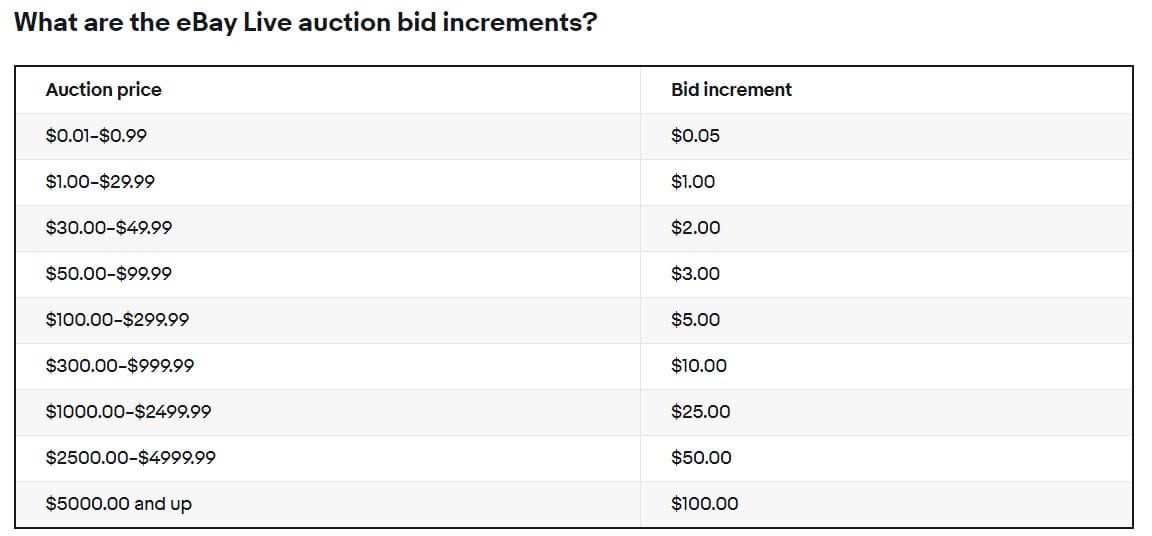Screen dimensions: 1152x536
Task: Select the $0.05 bid increment cell
Action: (695, 136)
